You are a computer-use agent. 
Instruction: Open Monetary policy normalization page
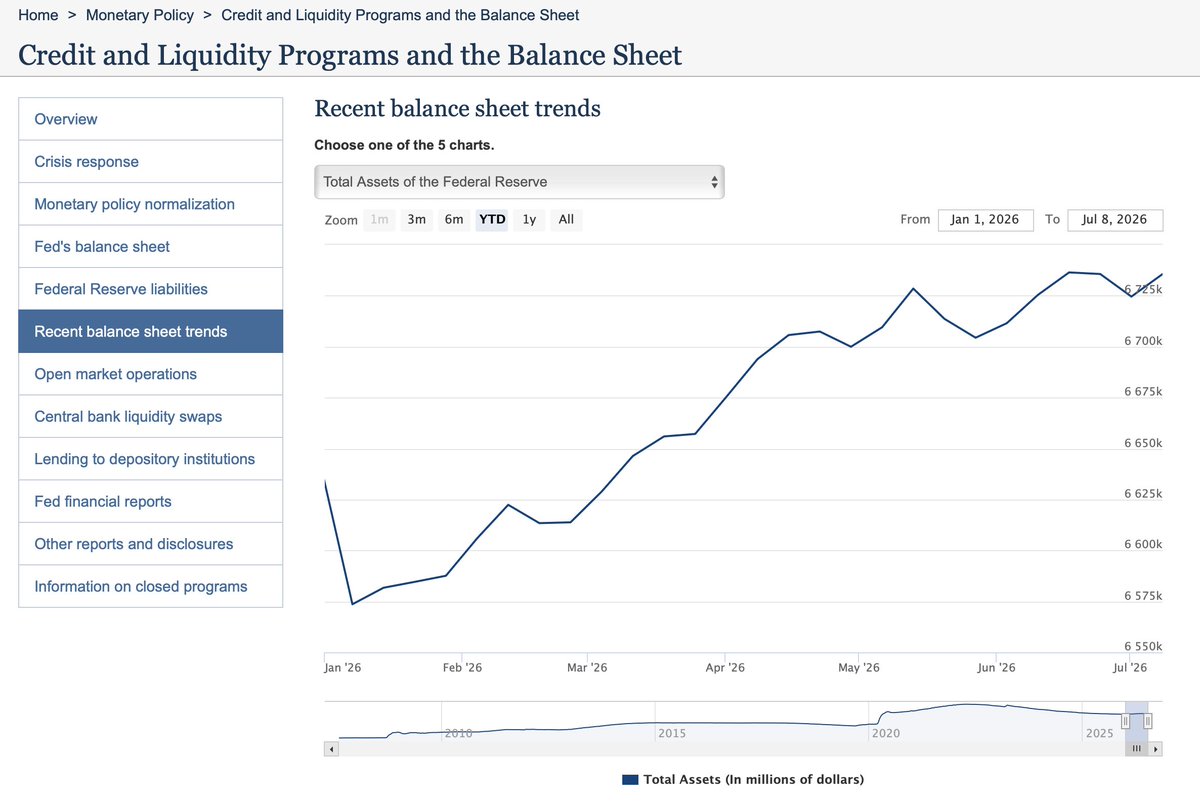coord(151,204)
